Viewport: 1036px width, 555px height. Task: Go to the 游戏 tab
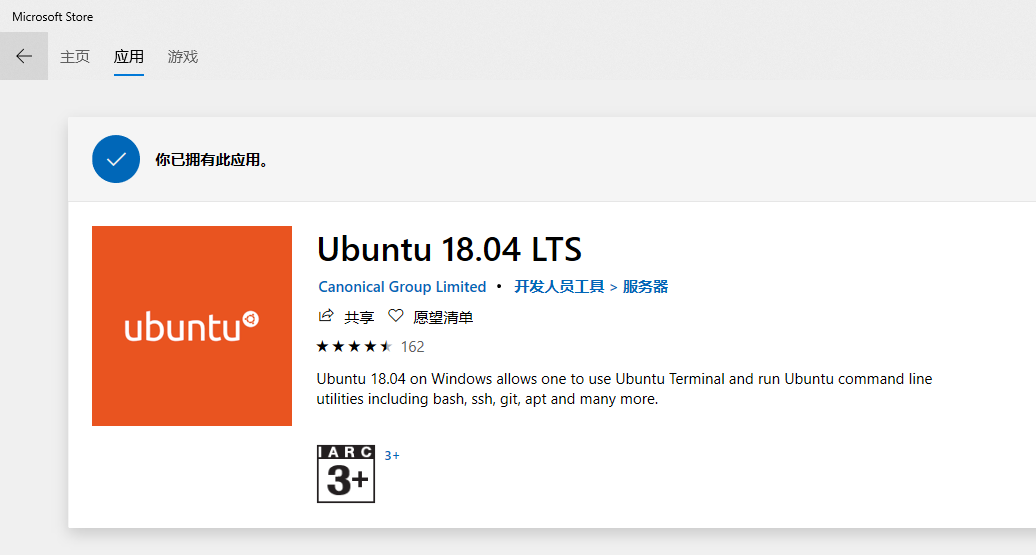tap(183, 57)
